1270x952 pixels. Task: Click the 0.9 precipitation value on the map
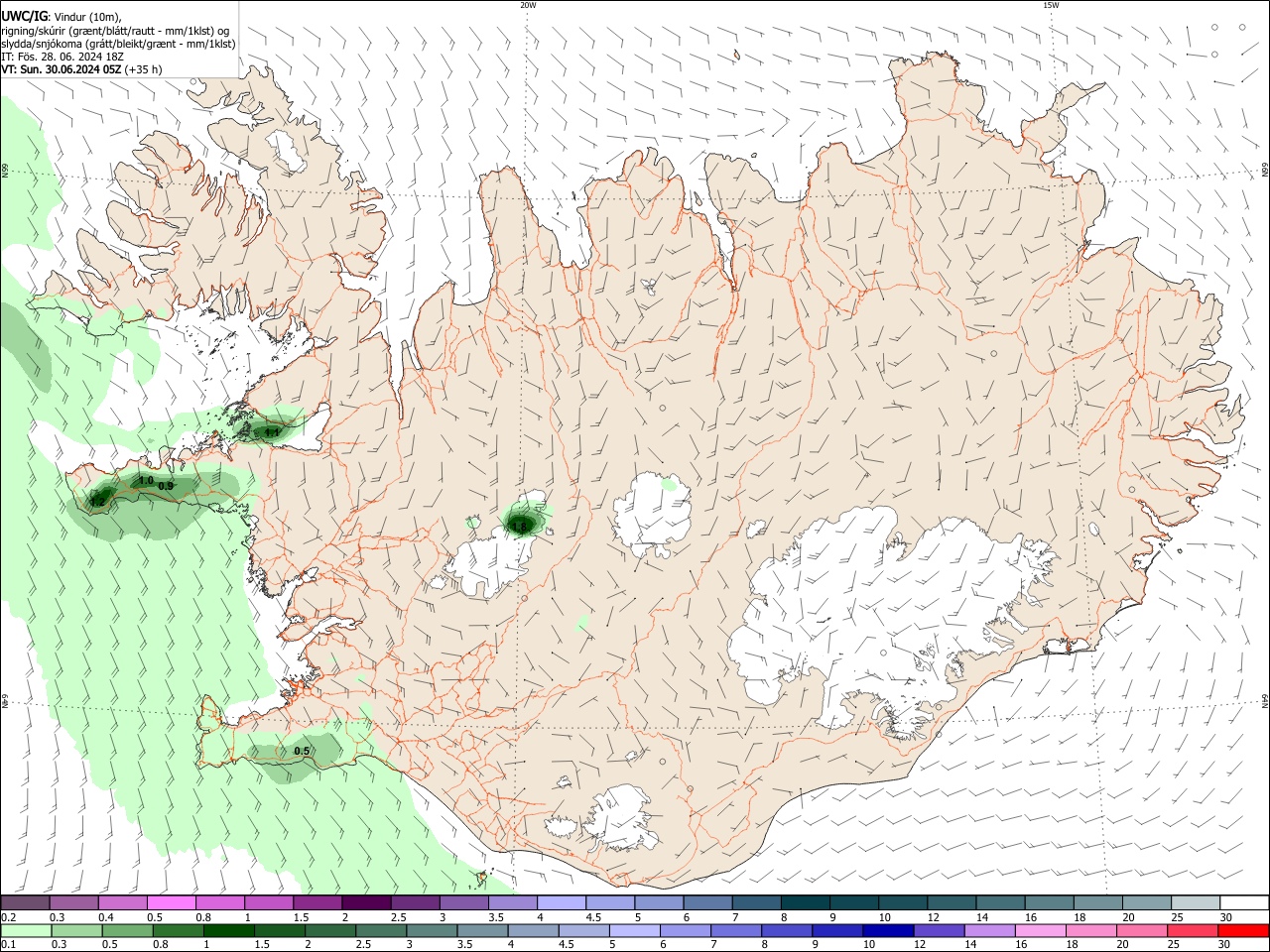coord(166,486)
